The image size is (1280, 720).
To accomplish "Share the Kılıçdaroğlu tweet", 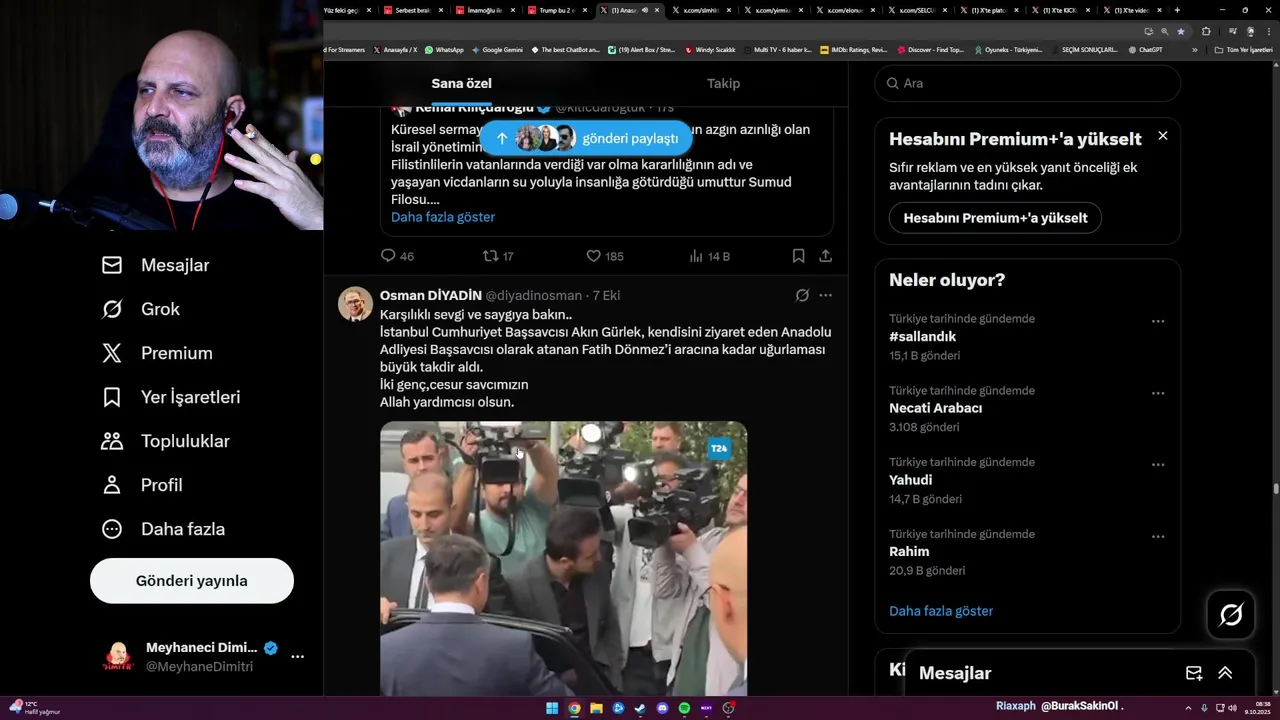I will pyautogui.click(x=825, y=256).
